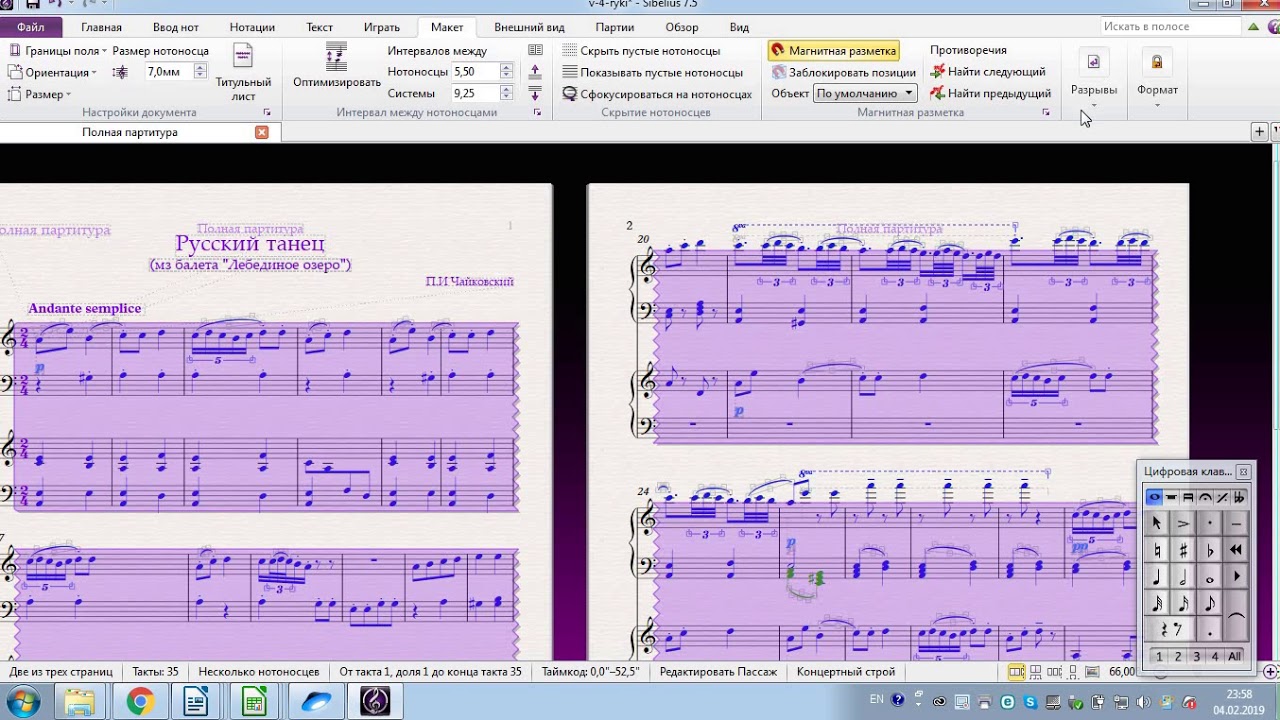Open the Размер page size dropdown

pyautogui.click(x=40, y=94)
